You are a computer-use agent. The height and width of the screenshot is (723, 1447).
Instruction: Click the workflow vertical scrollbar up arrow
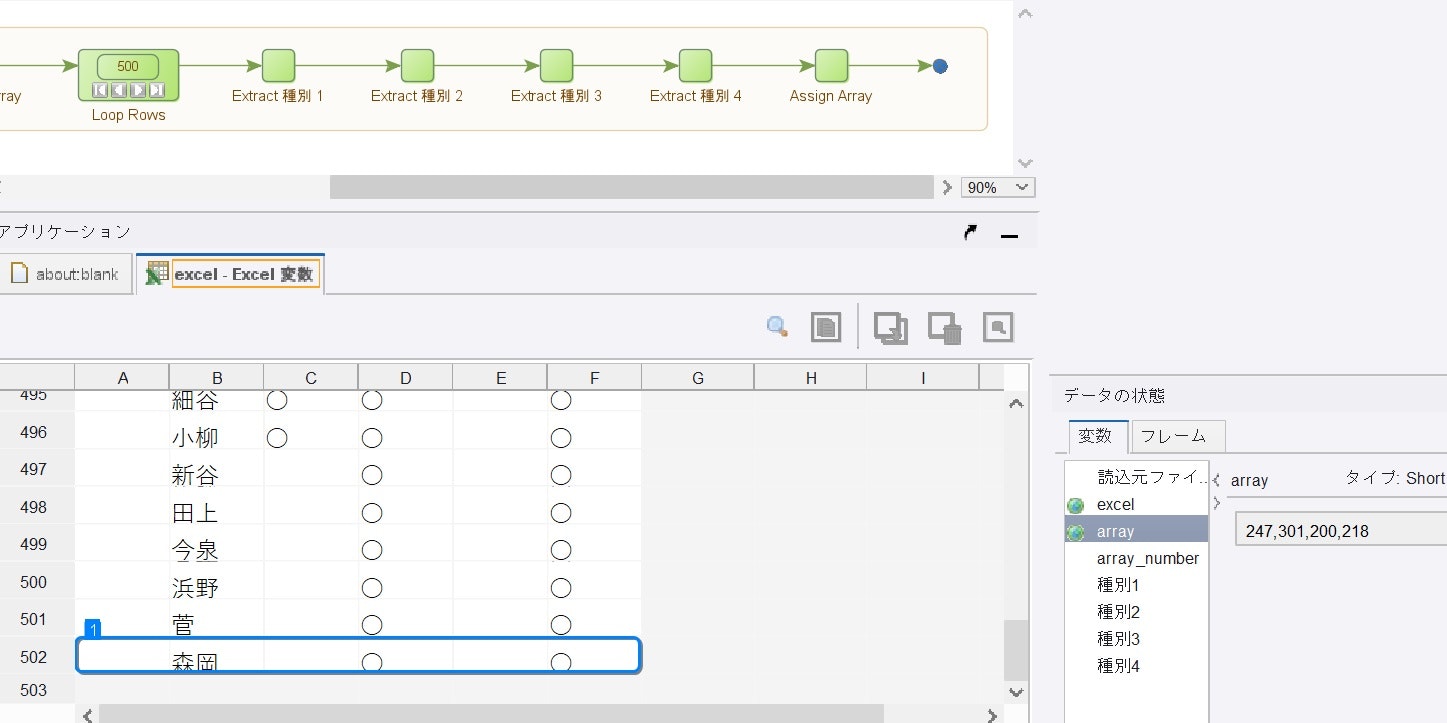[x=1024, y=14]
